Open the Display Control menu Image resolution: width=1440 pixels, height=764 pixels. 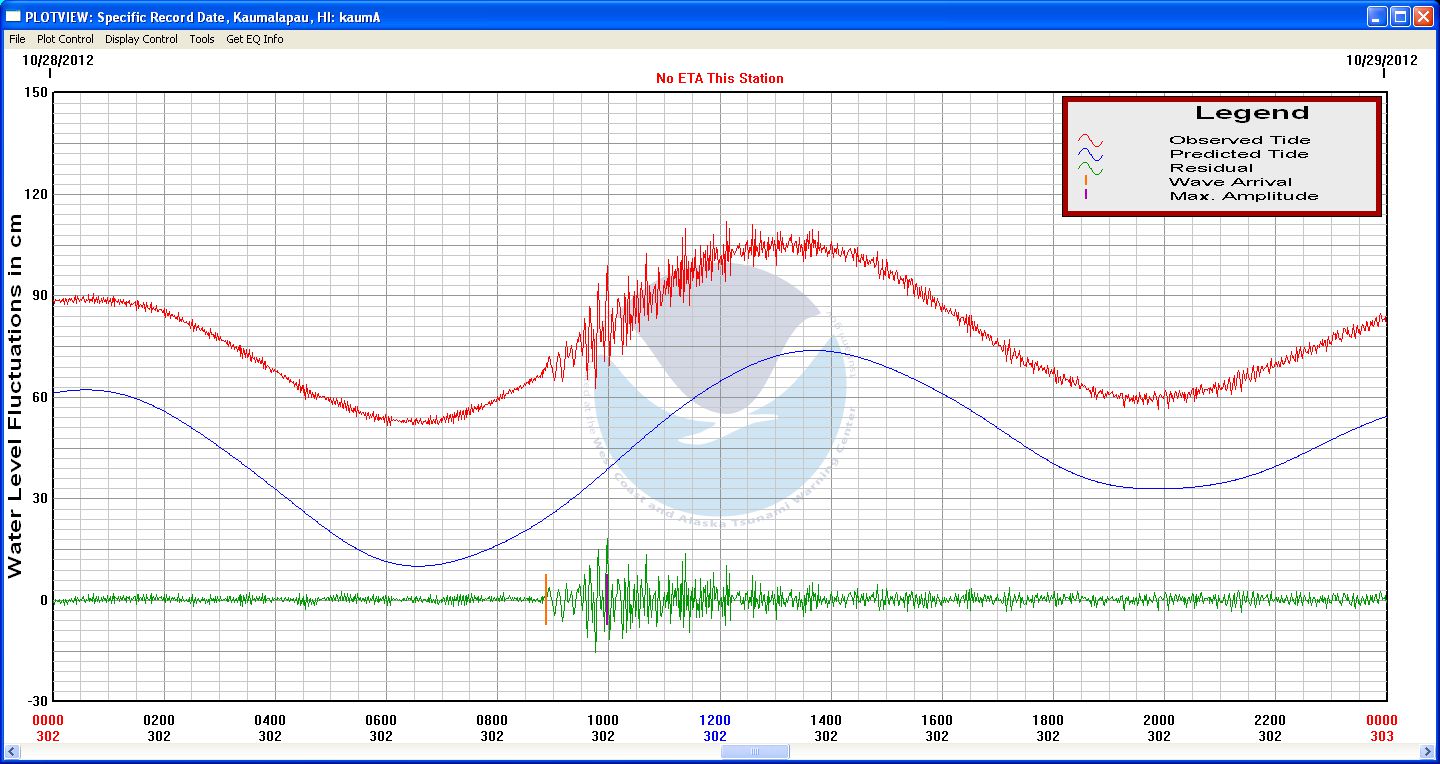[141, 39]
